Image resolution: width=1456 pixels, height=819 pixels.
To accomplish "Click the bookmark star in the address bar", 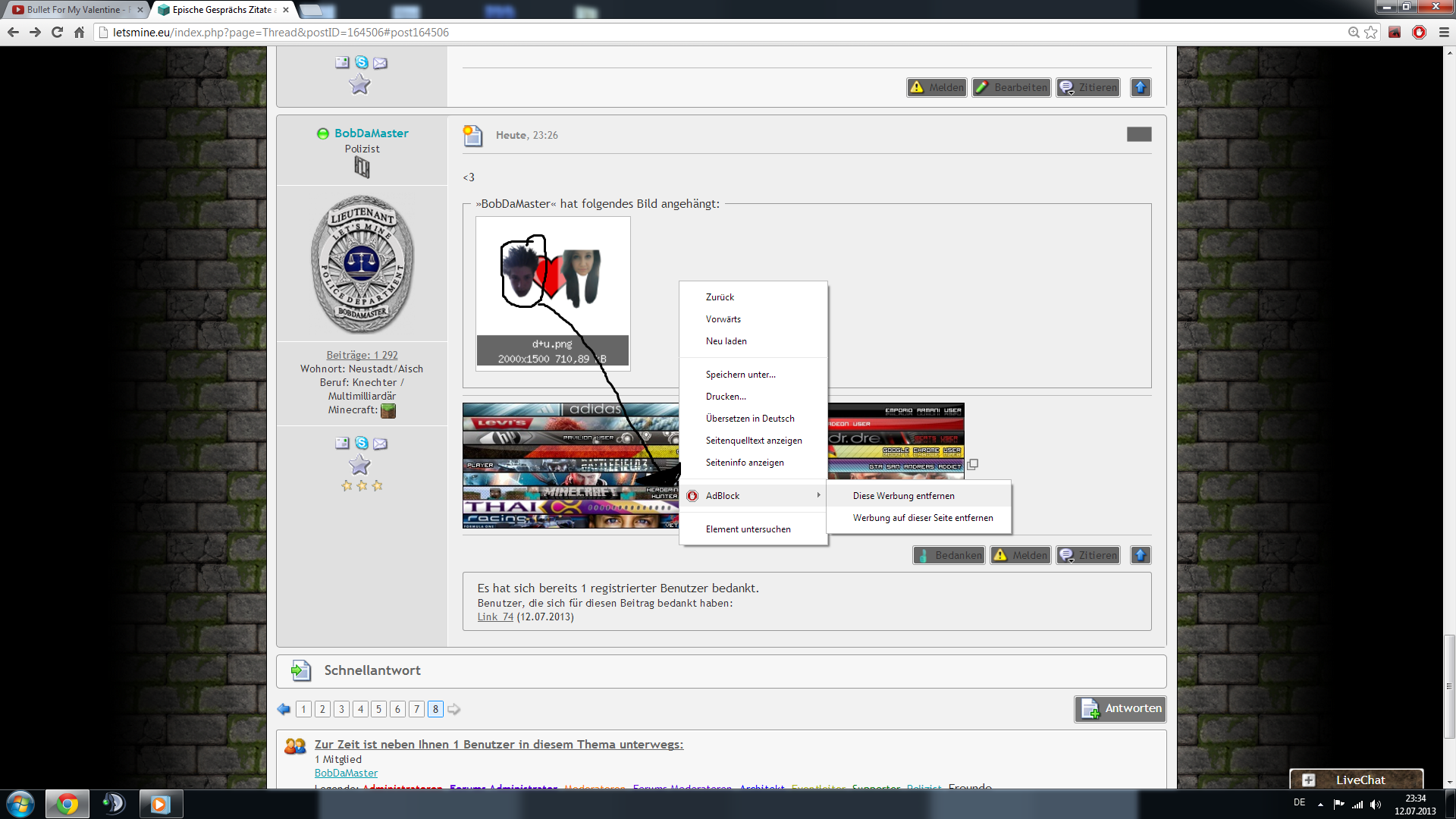I will 1370,33.
